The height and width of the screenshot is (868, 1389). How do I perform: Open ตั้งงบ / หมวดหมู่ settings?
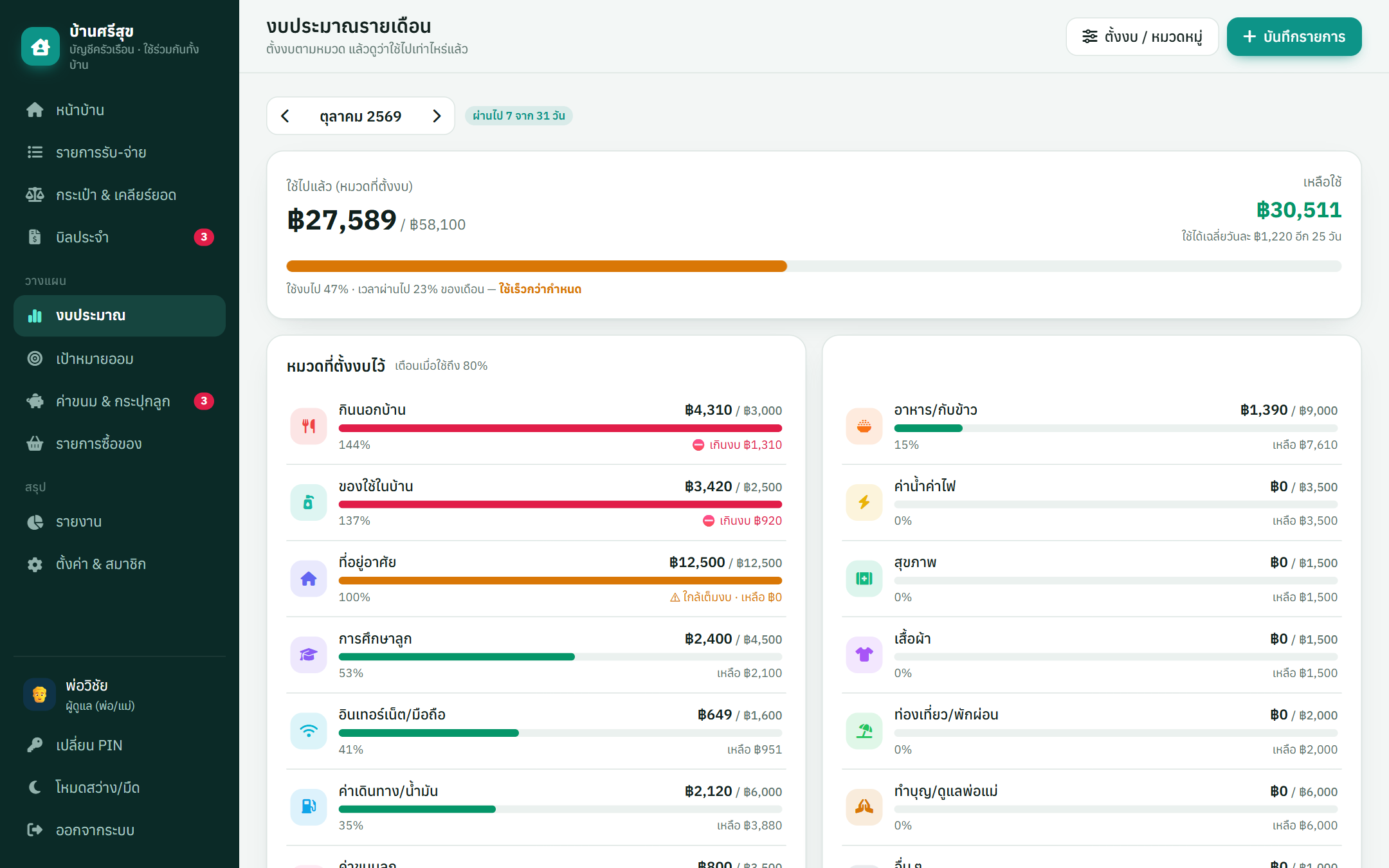(1142, 37)
